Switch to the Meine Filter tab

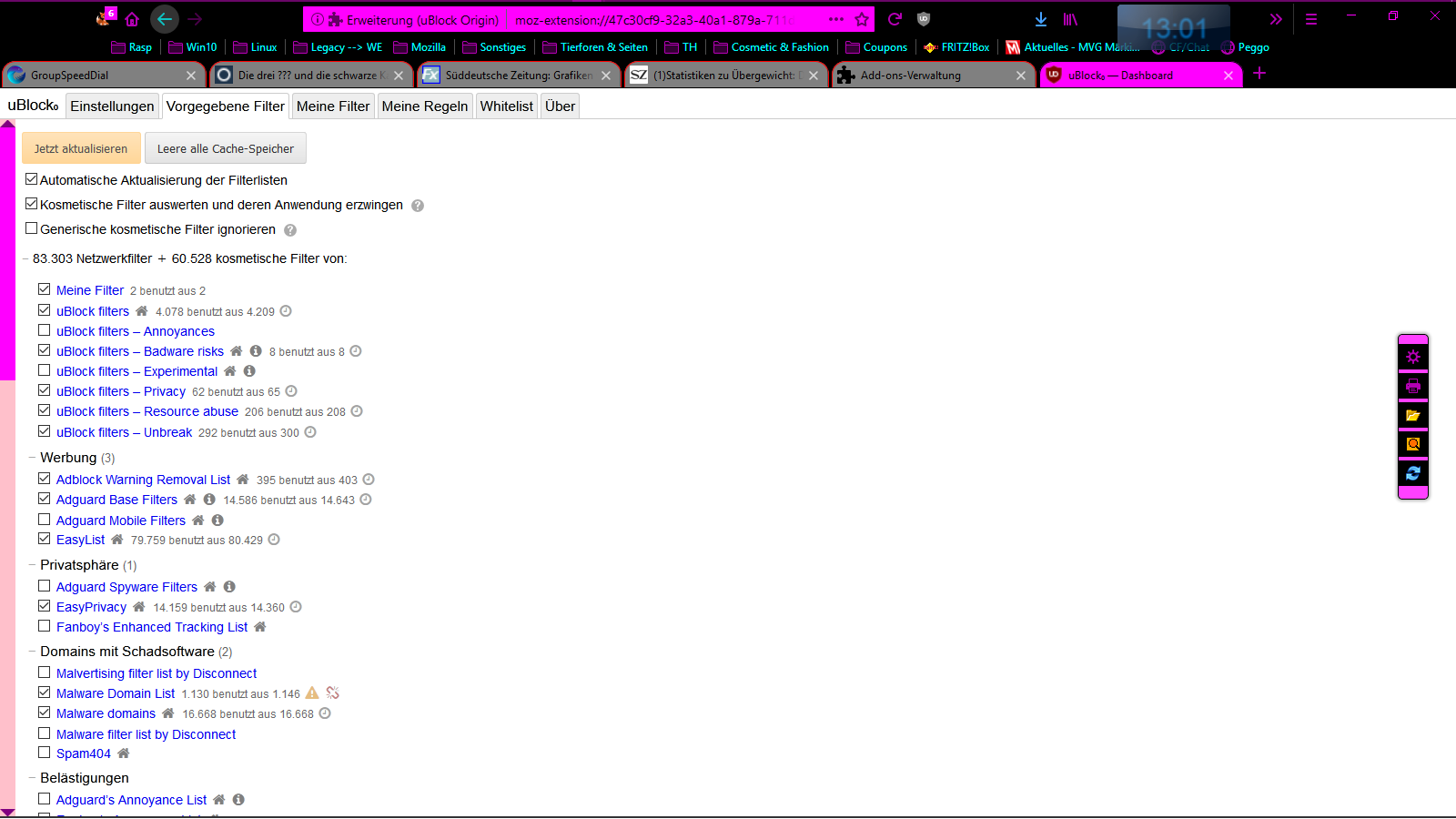coord(333,106)
